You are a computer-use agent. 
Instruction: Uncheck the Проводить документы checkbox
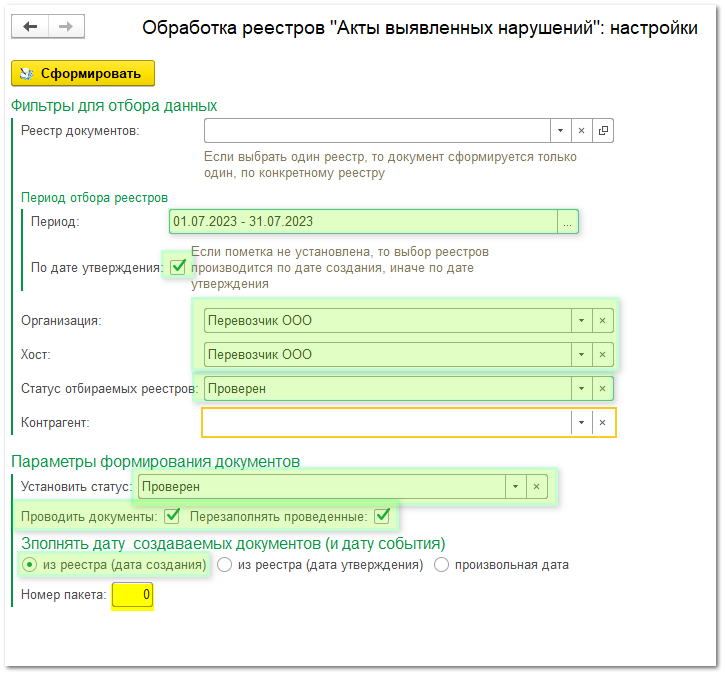[x=172, y=517]
